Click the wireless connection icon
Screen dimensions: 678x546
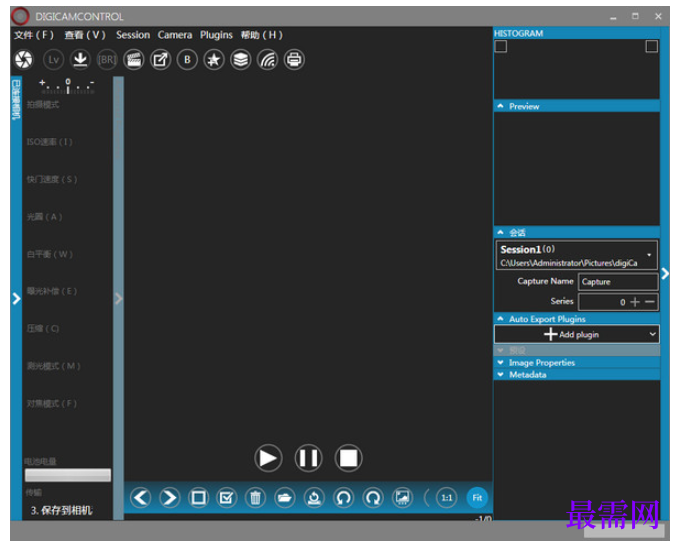(268, 60)
